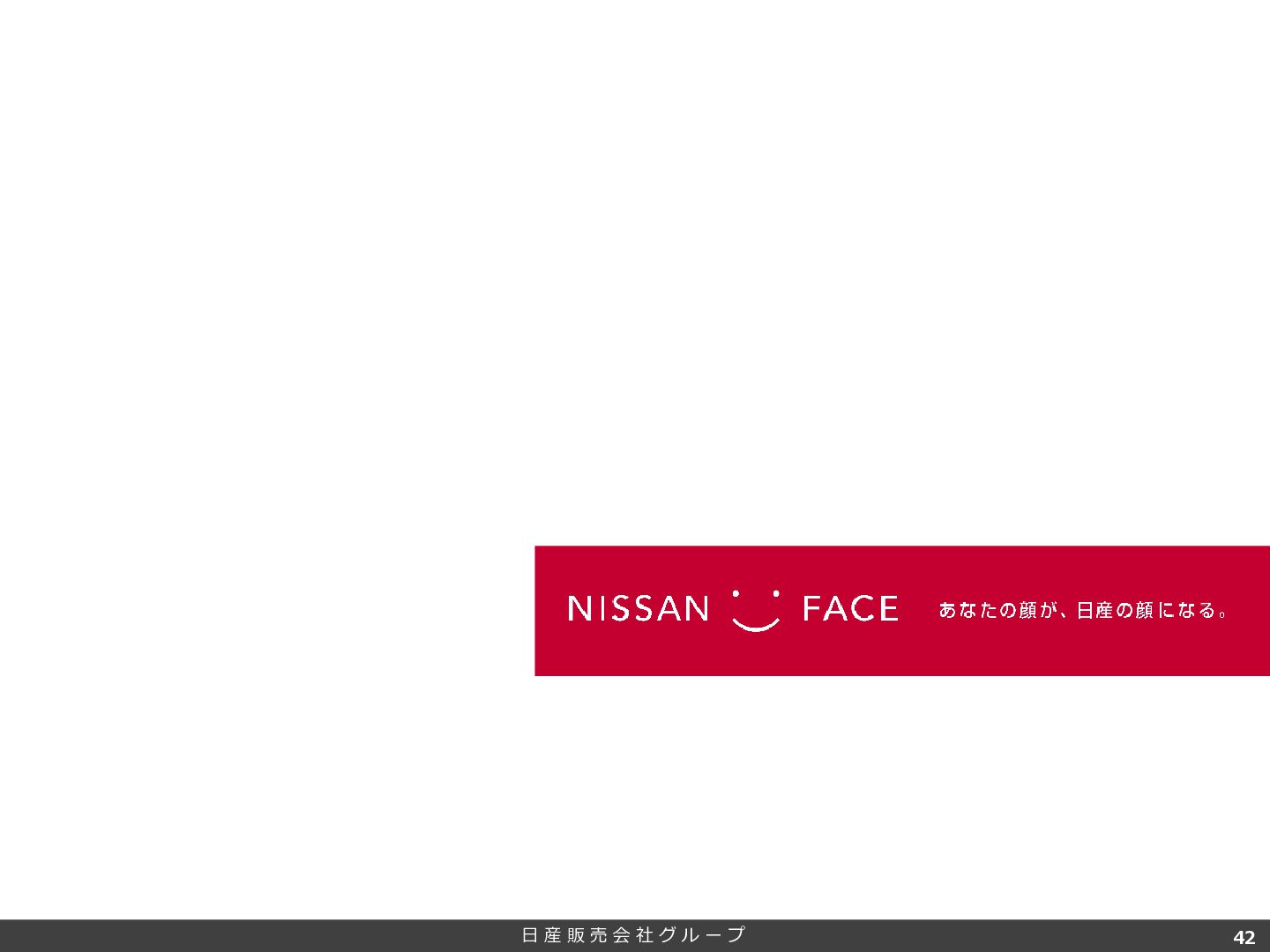Click the smile curve of the logo
Viewport: 1270px width, 952px height.
click(x=756, y=624)
